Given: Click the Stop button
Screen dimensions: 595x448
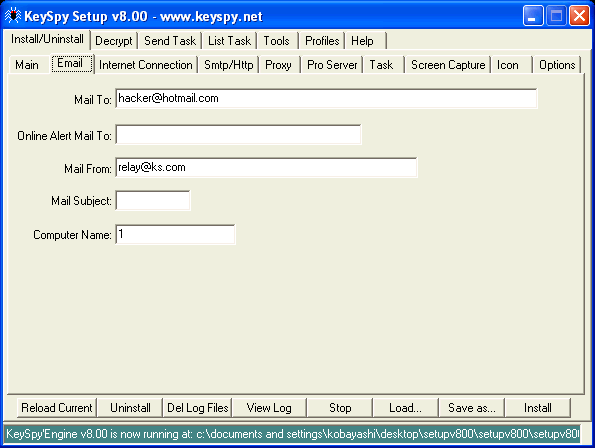Looking at the screenshot, I should pyautogui.click(x=340, y=408).
